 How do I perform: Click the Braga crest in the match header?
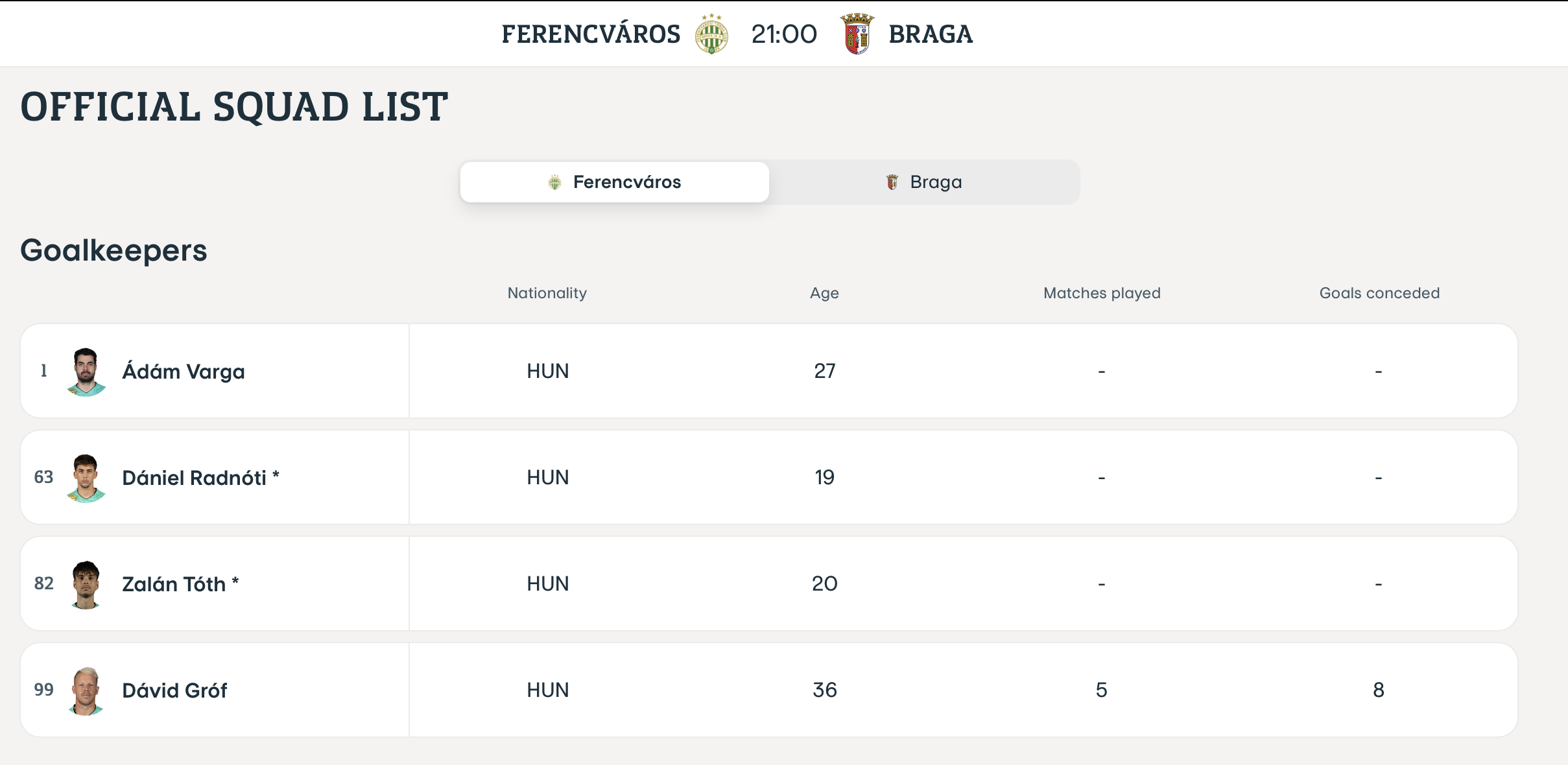[857, 34]
